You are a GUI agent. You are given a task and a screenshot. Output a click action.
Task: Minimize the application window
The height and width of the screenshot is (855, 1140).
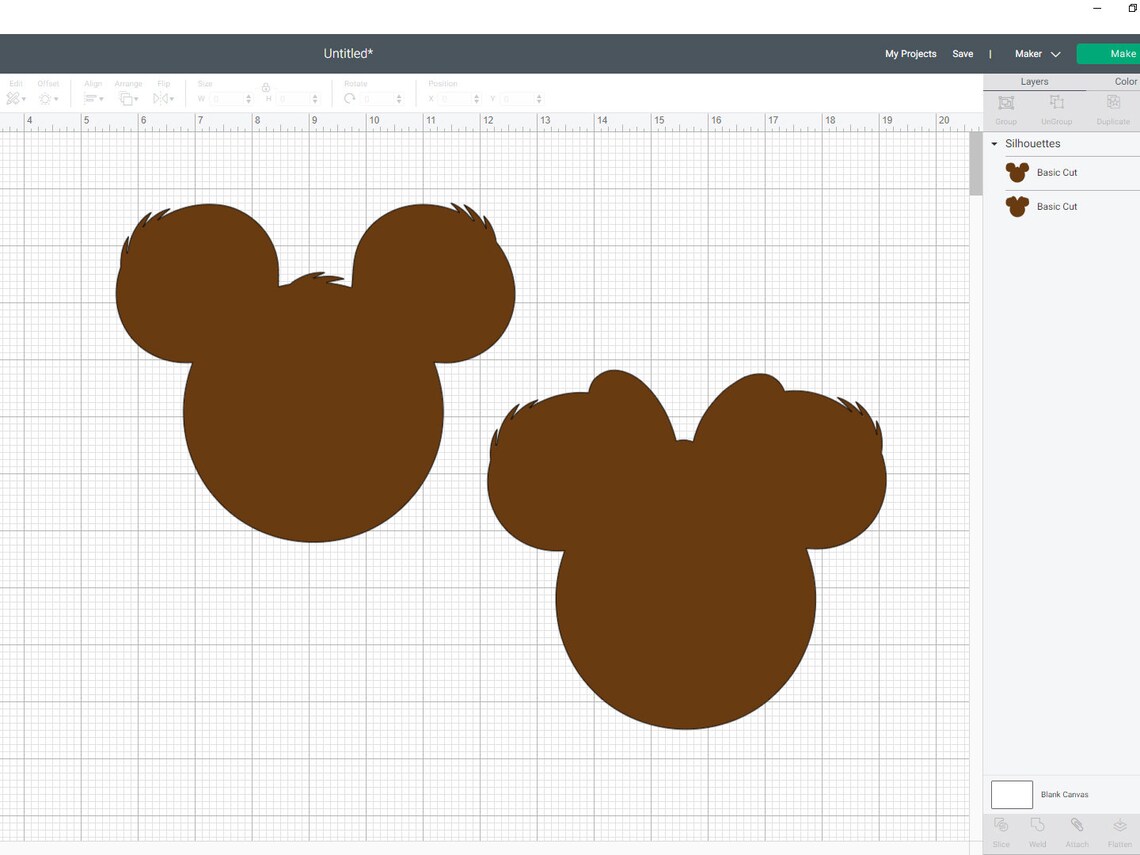[x=1097, y=8]
